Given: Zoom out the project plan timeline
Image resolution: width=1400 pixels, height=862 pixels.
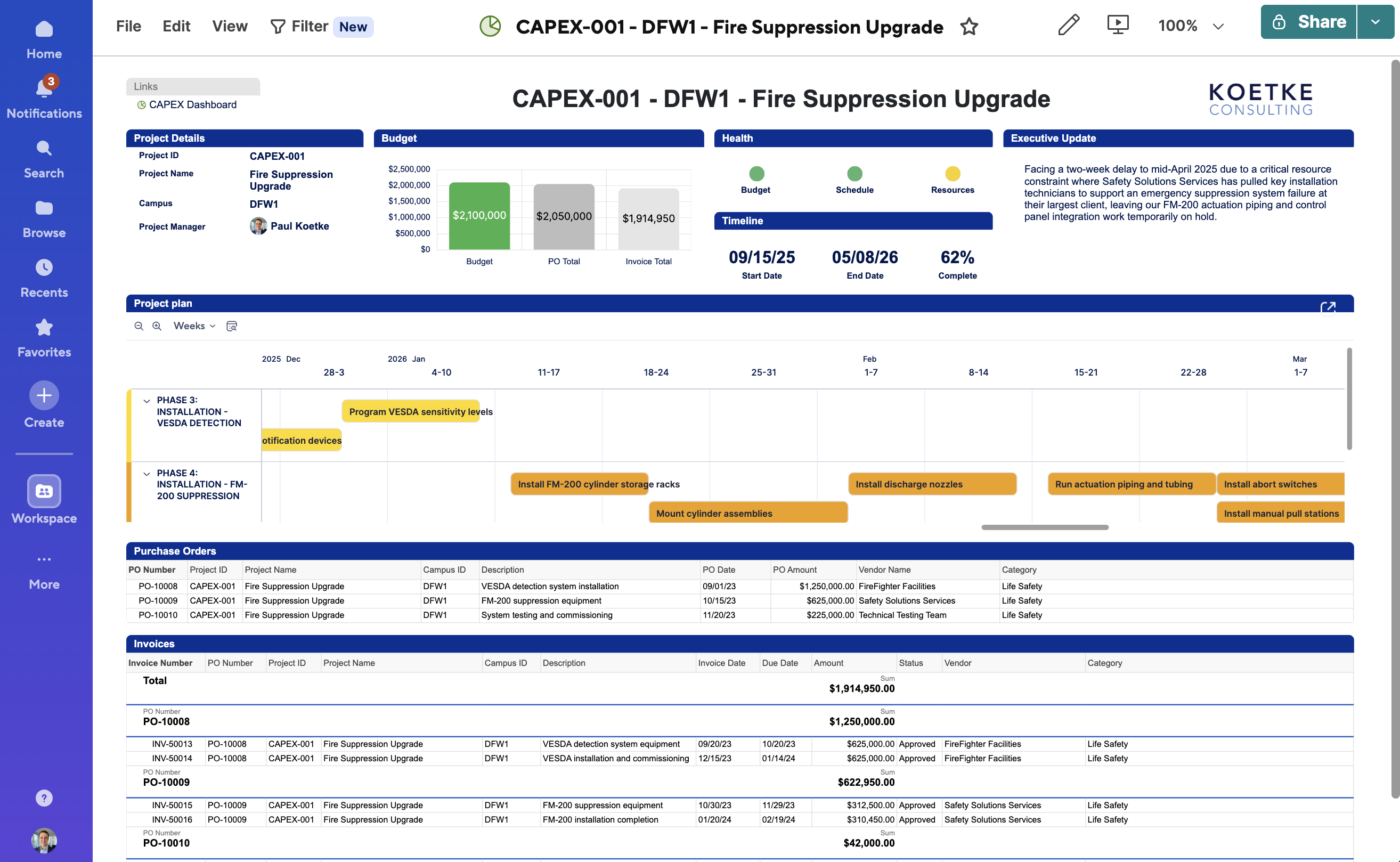Looking at the screenshot, I should point(139,326).
